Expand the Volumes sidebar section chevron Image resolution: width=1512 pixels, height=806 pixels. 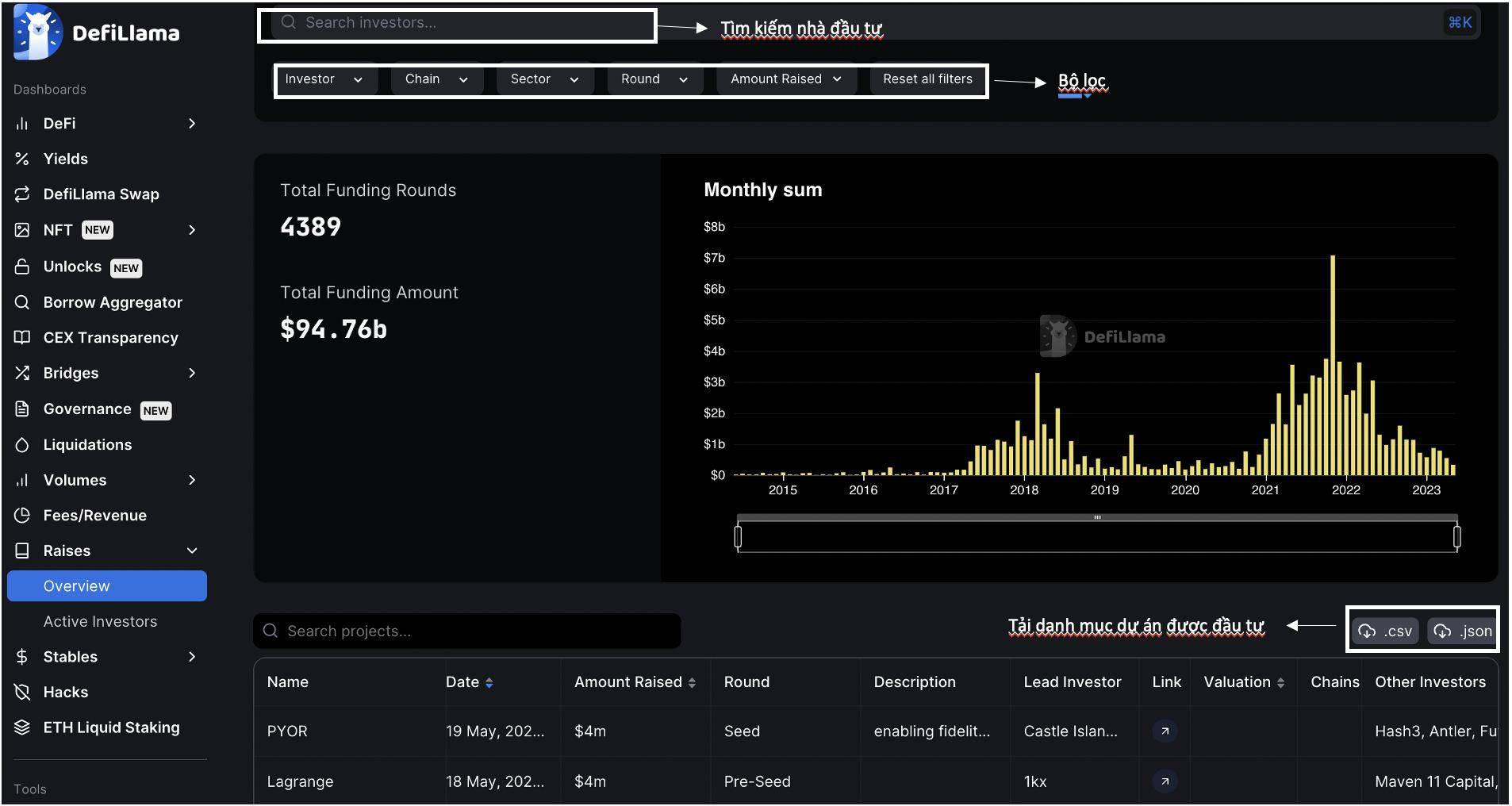coord(192,480)
